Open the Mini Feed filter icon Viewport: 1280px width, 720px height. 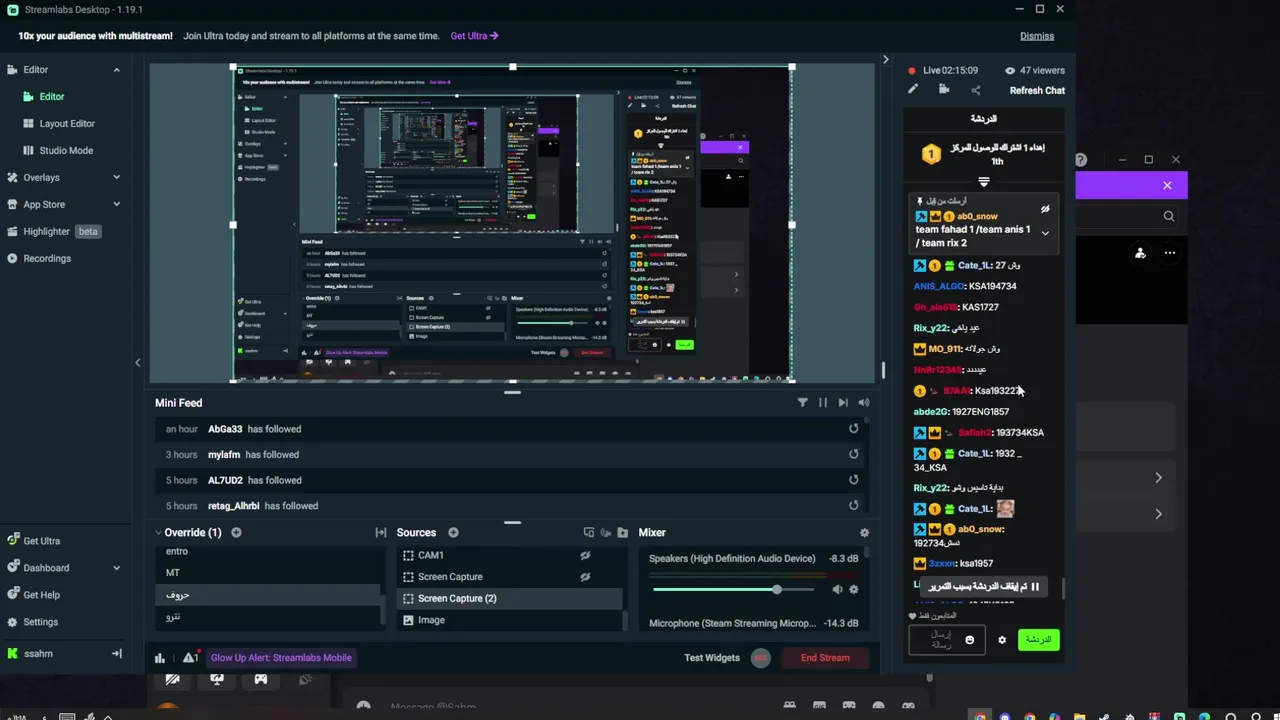click(x=802, y=403)
